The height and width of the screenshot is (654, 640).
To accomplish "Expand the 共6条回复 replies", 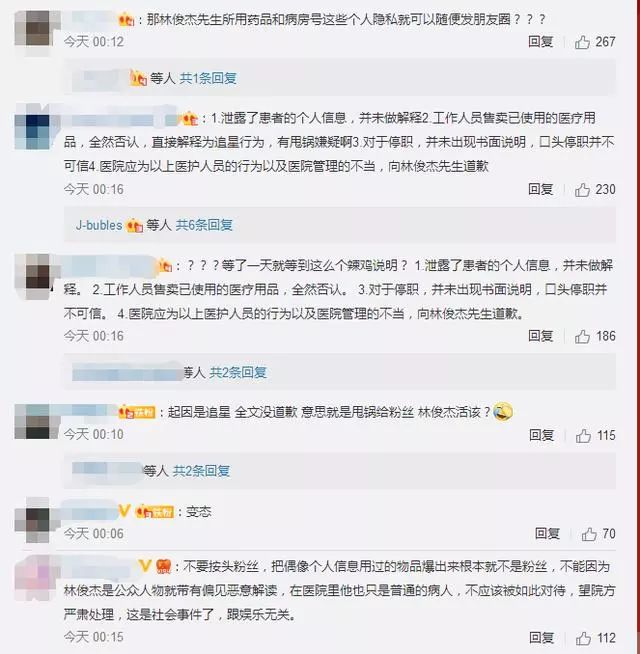I will tap(204, 225).
